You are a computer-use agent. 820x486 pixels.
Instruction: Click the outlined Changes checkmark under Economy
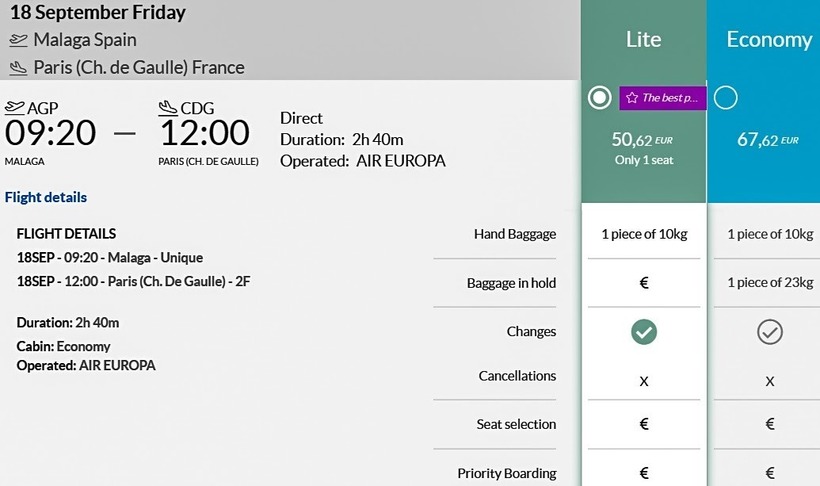(x=769, y=332)
